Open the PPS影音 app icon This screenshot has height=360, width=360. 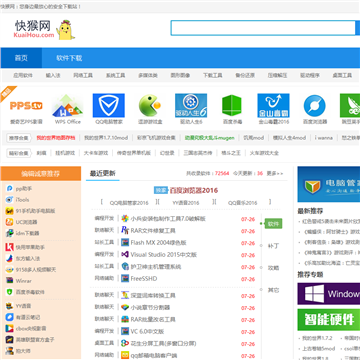(26, 106)
